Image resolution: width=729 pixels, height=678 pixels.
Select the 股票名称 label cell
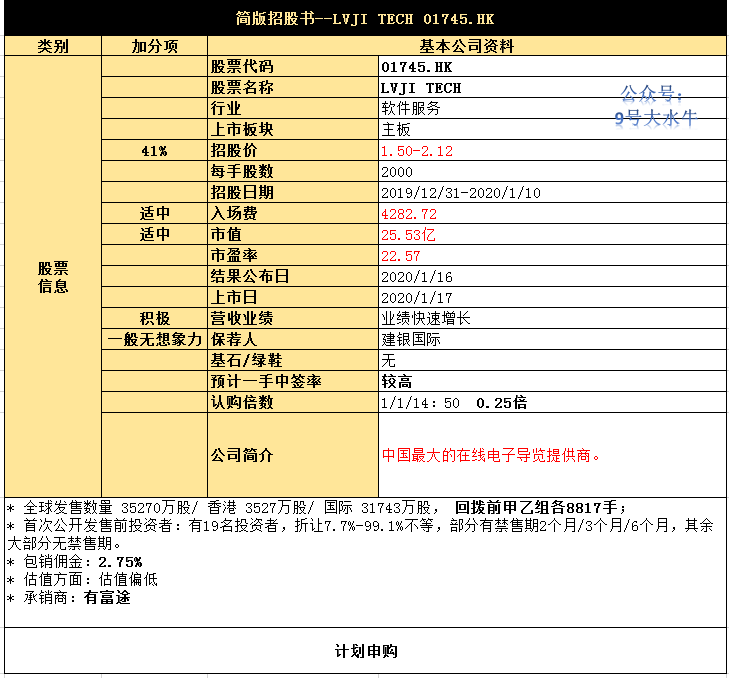293,87
